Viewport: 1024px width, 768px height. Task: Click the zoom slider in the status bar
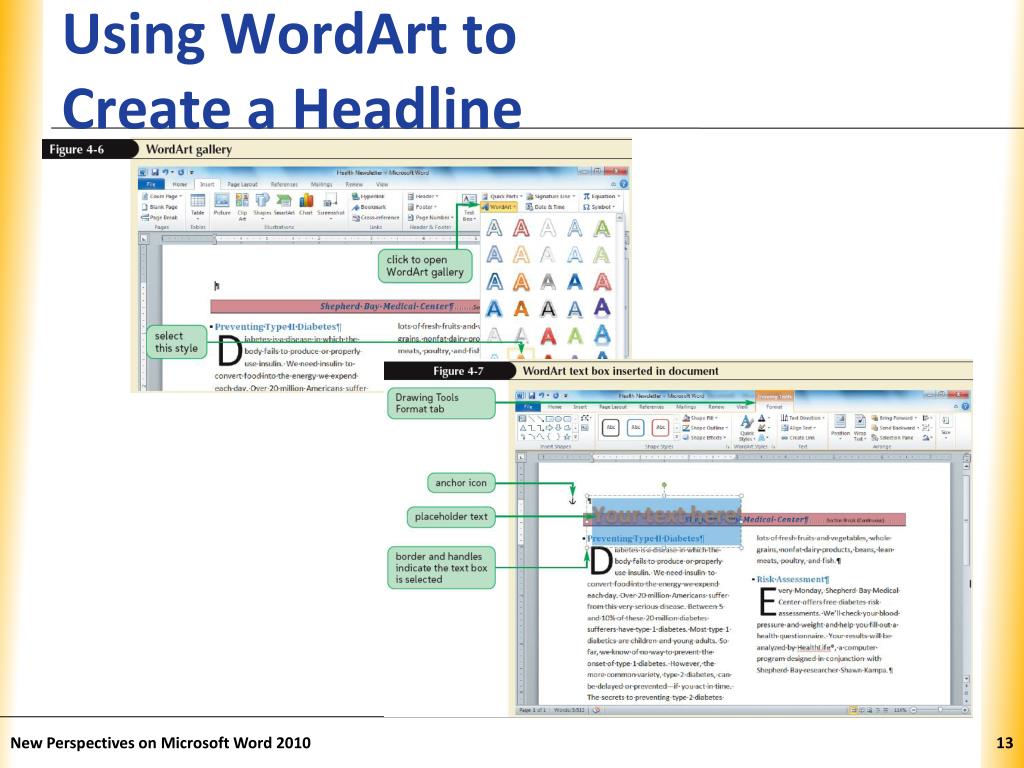[x=939, y=710]
